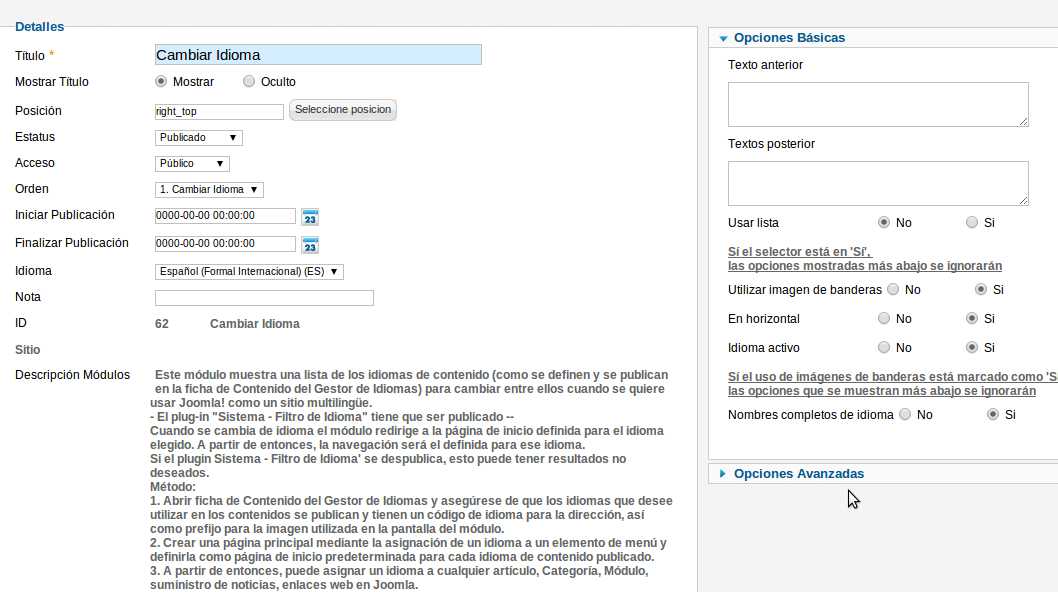Click the Textos posterior text area

(x=878, y=183)
